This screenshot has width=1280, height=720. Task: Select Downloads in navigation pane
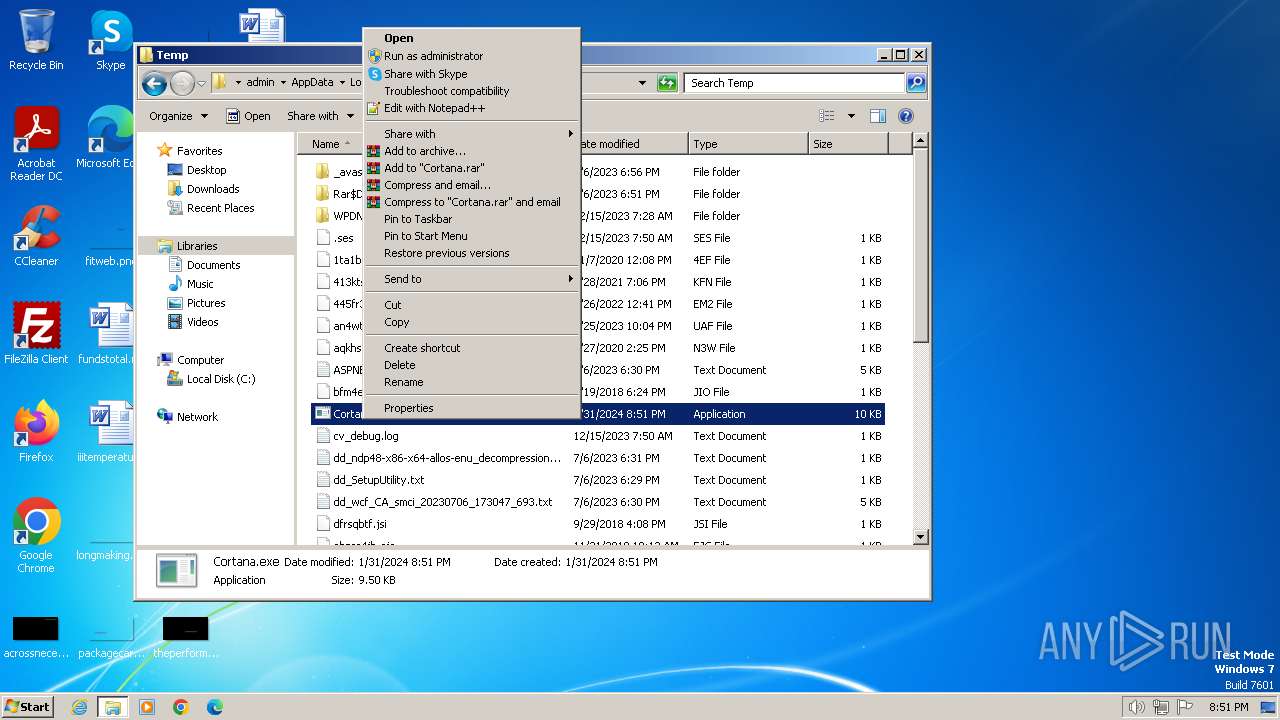coord(213,189)
